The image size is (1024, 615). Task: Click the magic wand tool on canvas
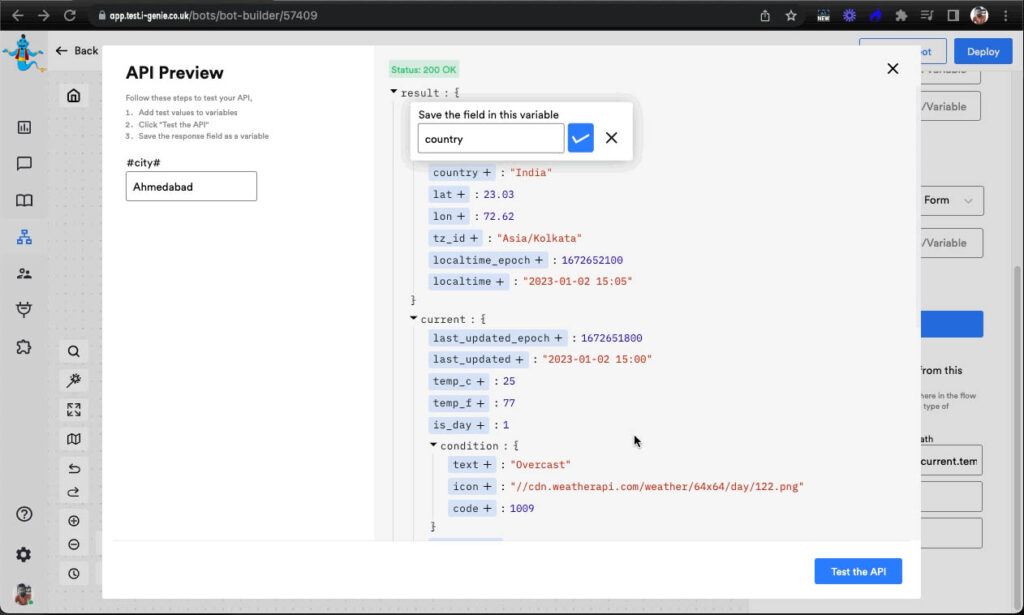[x=74, y=380]
